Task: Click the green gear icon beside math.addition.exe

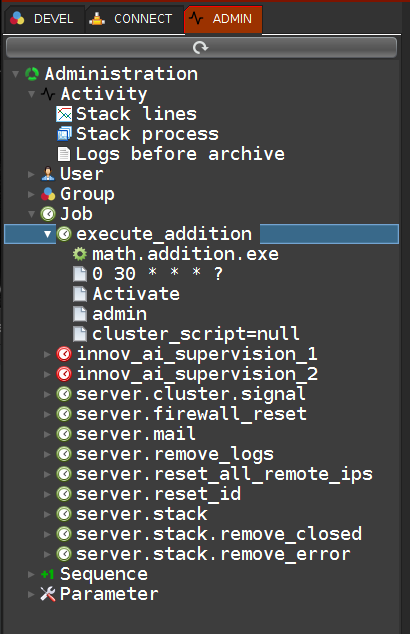Action: [80, 254]
